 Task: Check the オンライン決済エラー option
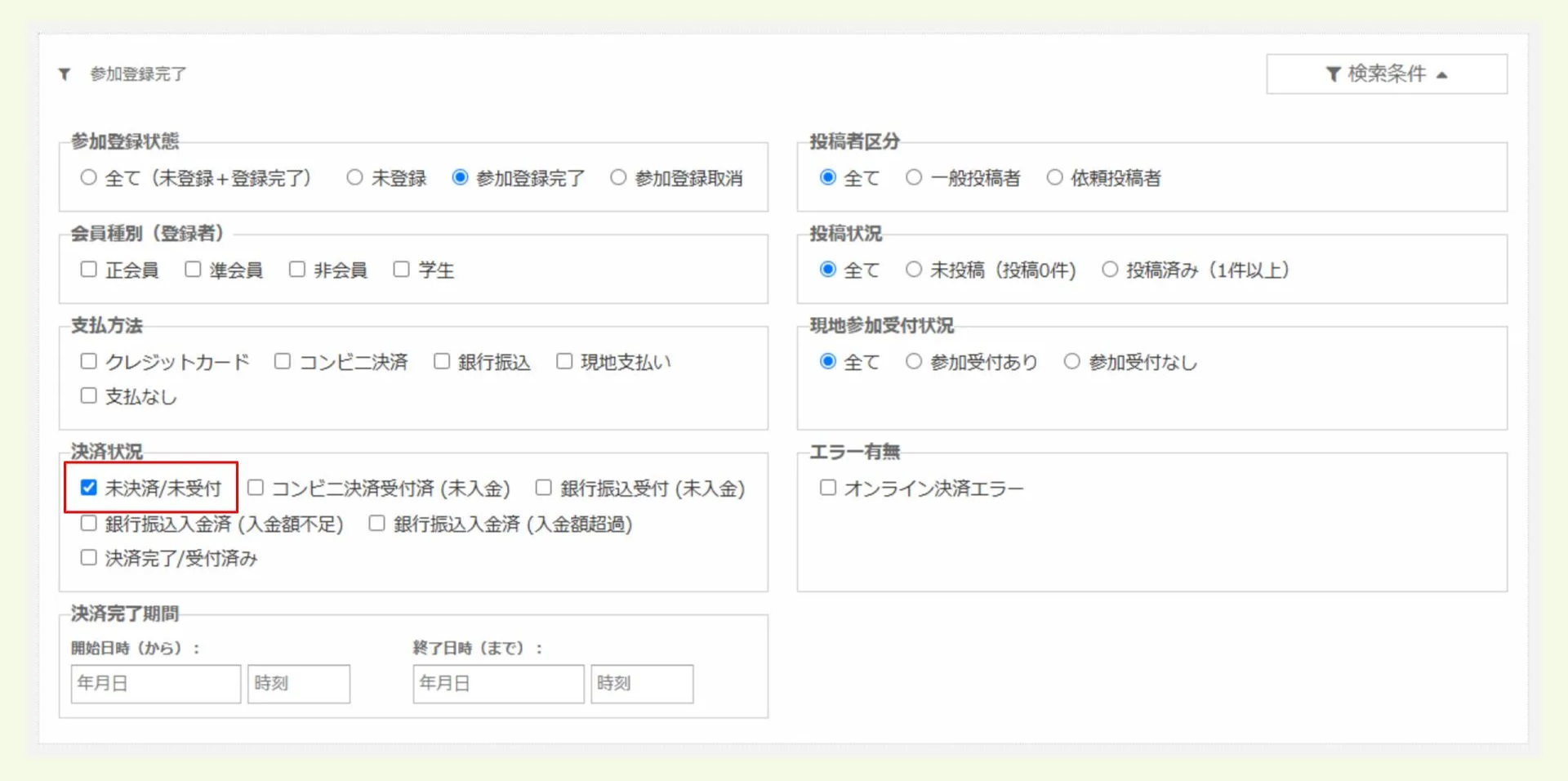click(x=827, y=487)
